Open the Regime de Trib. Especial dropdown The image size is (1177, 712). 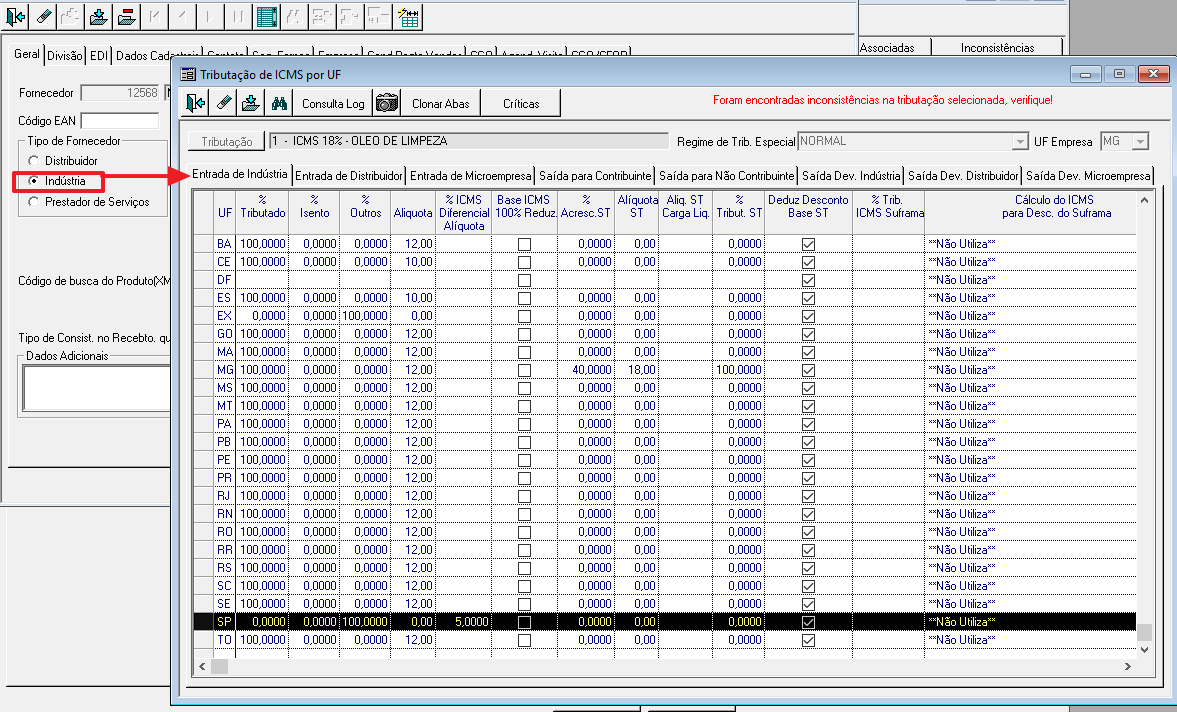(x=1020, y=142)
